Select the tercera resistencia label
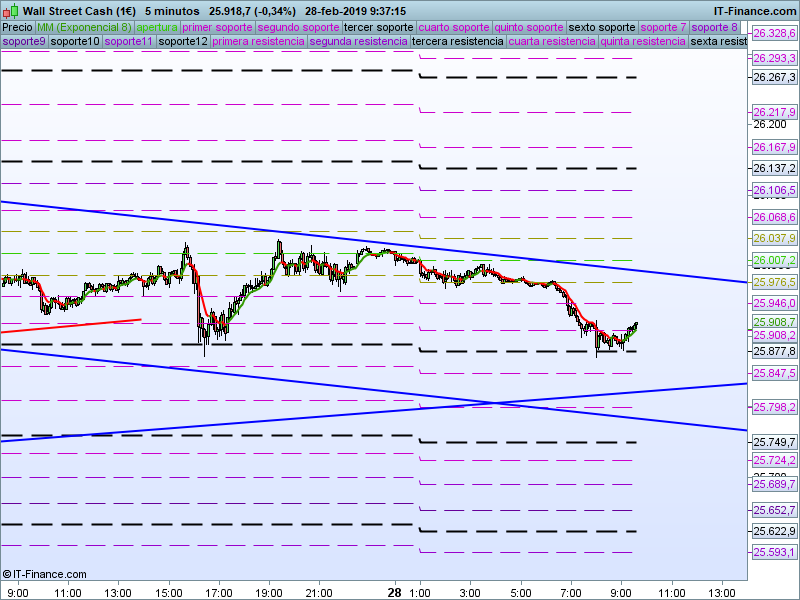Viewport: 800px width, 600px height. (458, 41)
